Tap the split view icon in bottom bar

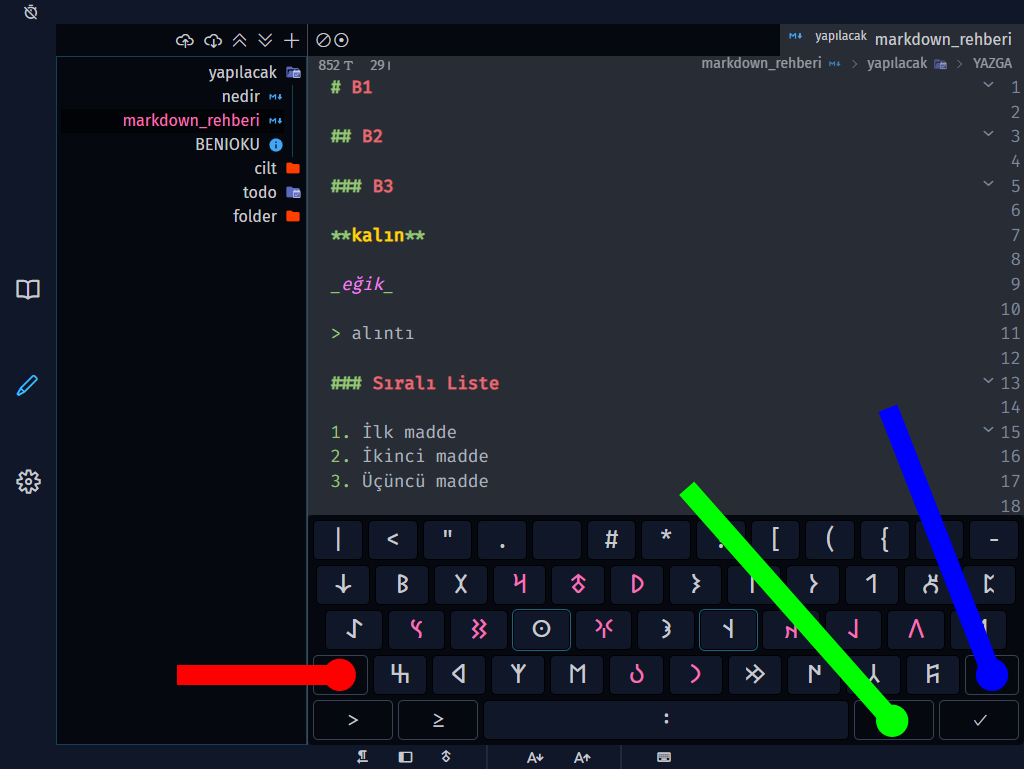404,757
